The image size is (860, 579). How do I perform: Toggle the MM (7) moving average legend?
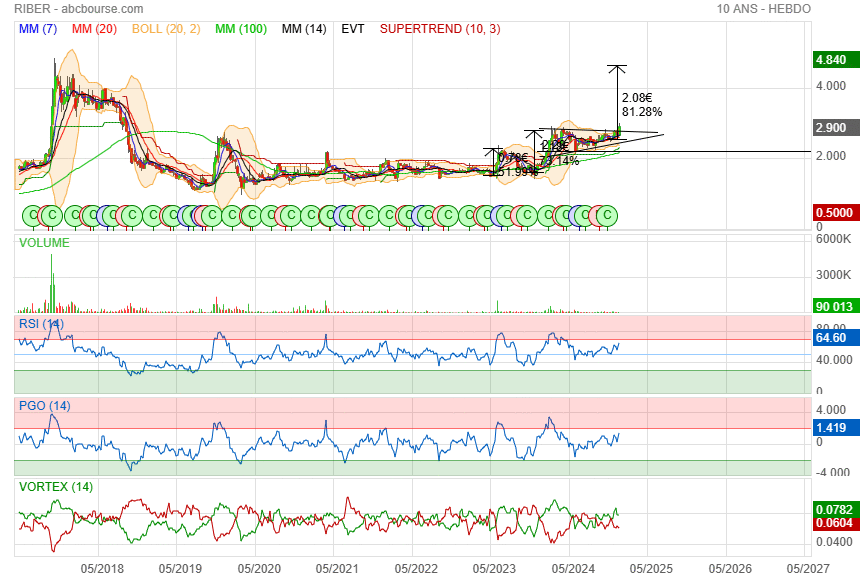40,29
